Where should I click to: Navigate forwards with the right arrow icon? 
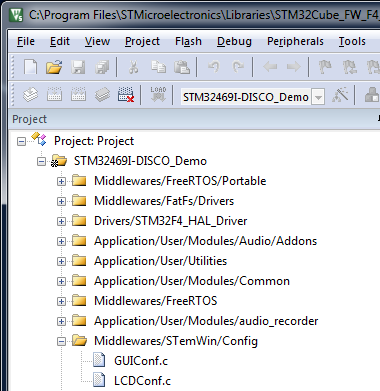(x=293, y=67)
